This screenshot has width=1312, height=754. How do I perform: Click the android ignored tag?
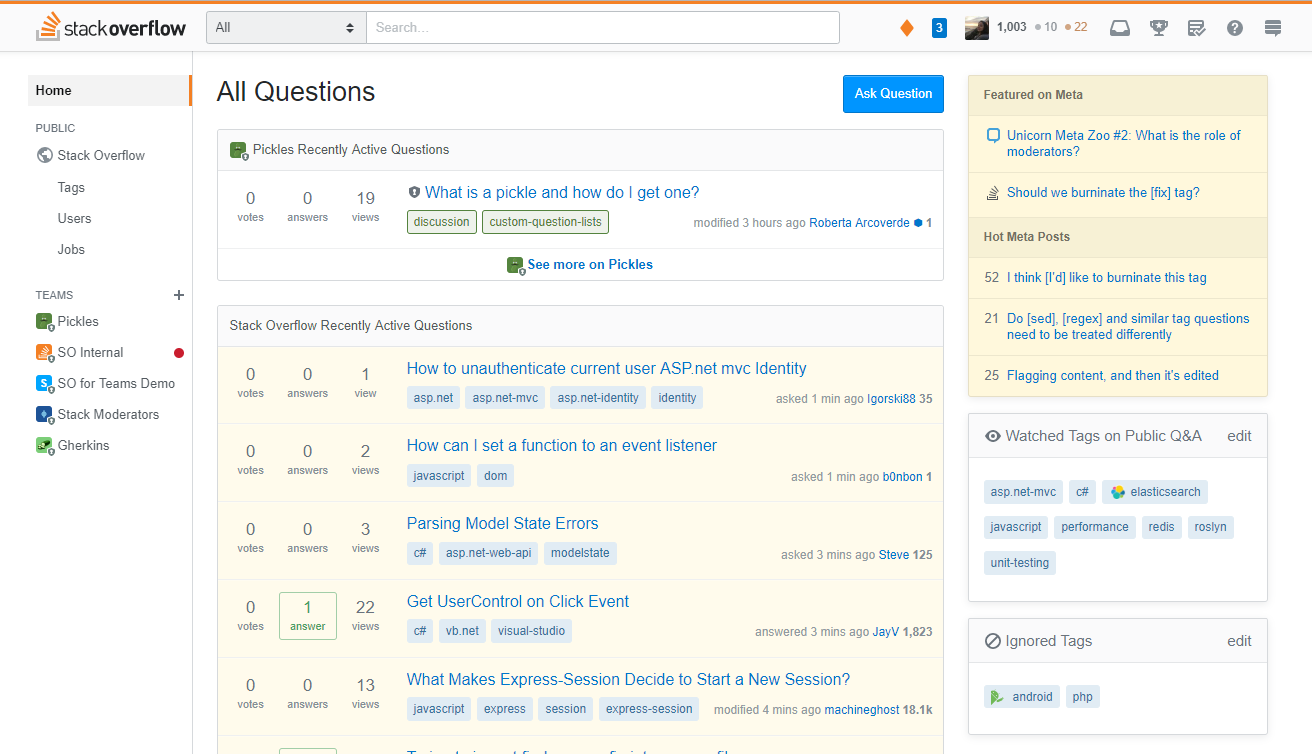(1022, 697)
